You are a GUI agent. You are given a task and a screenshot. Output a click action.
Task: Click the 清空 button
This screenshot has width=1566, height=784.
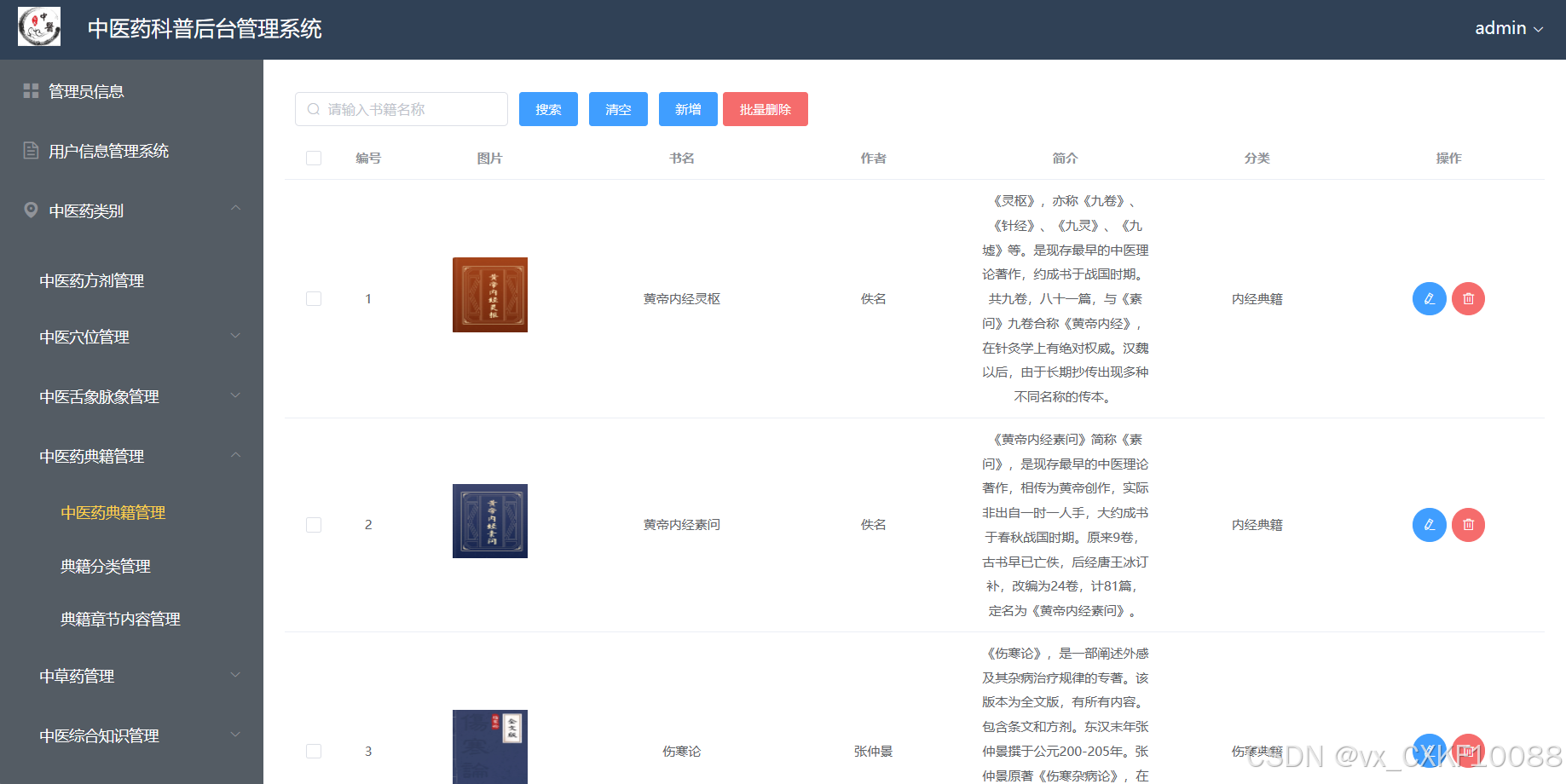coord(618,109)
